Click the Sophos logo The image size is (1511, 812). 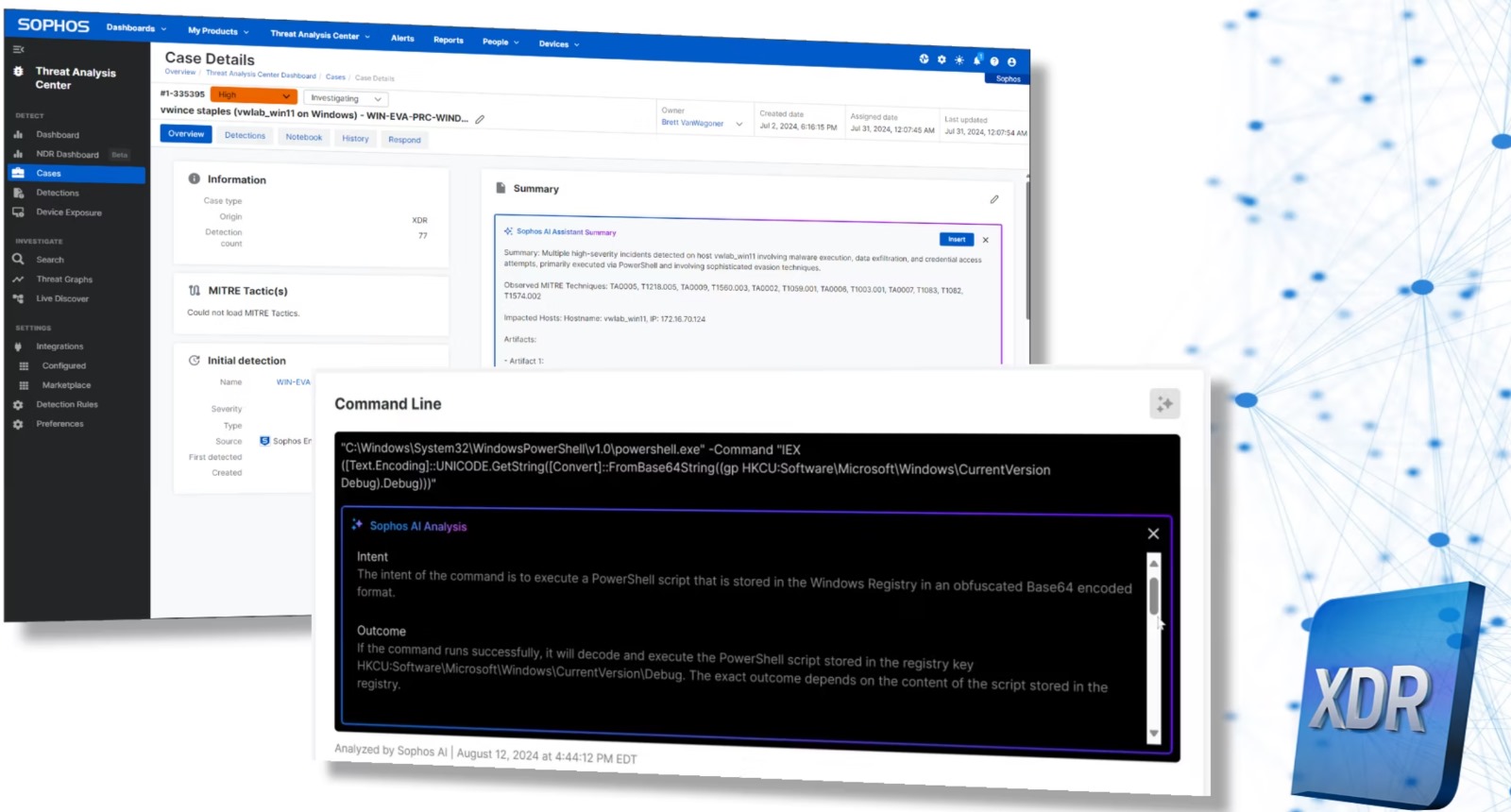(54, 25)
